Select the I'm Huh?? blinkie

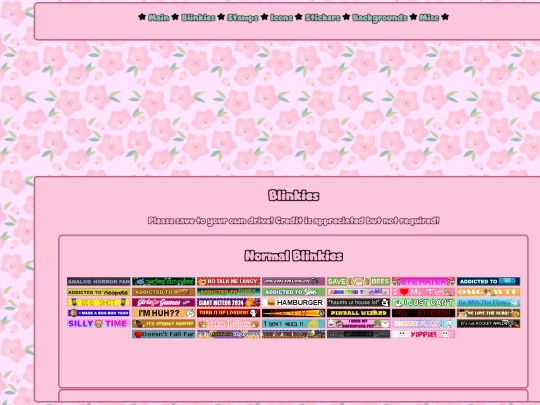pos(164,313)
